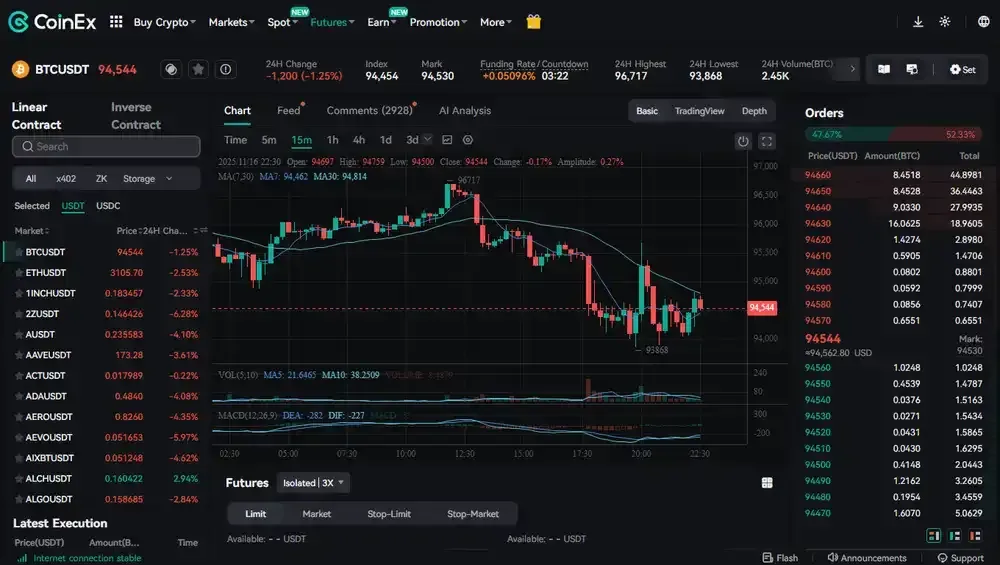Open the calculator icon in header
This screenshot has width=1000, height=565.
[x=912, y=70]
